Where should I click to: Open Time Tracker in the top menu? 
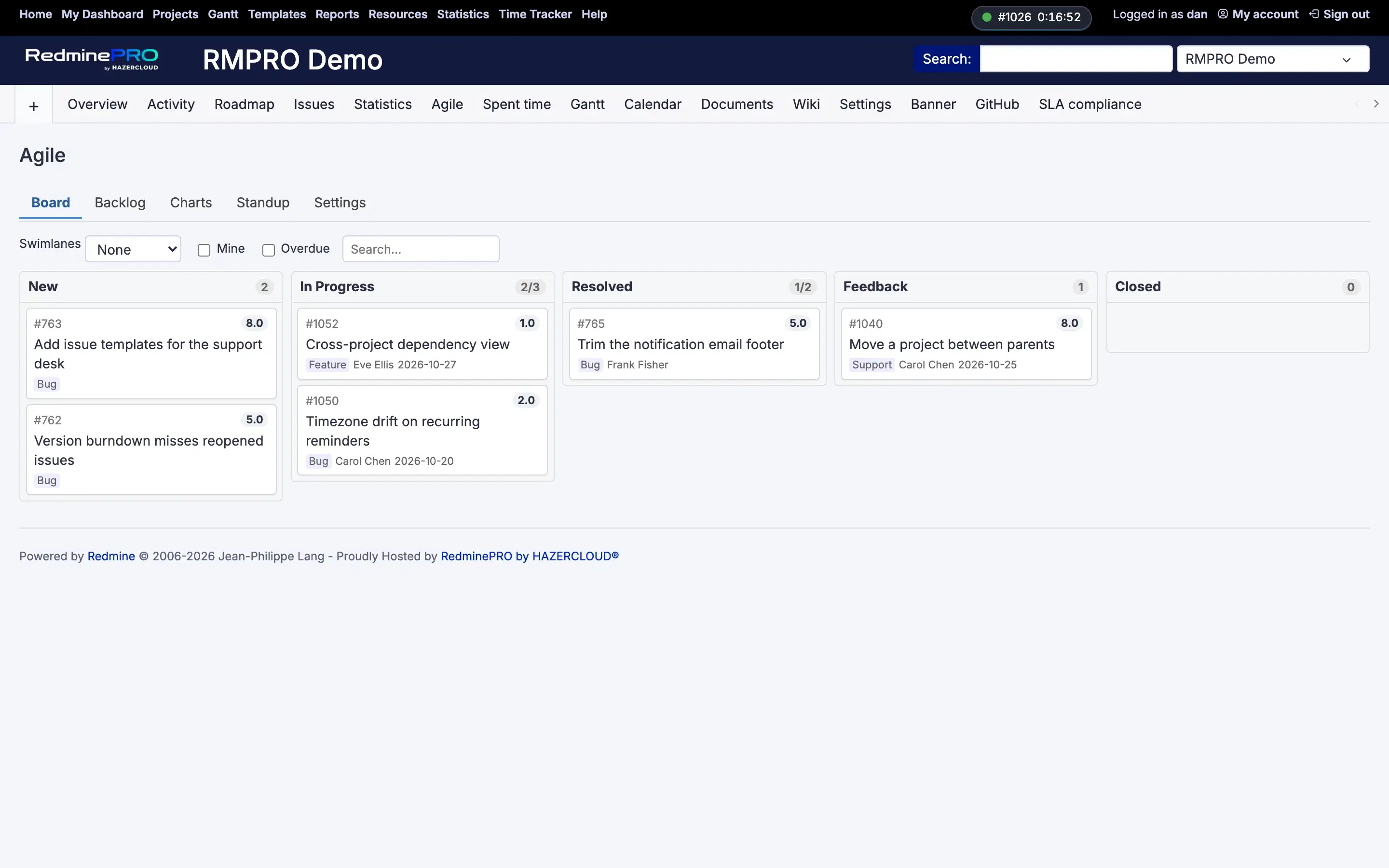click(535, 14)
